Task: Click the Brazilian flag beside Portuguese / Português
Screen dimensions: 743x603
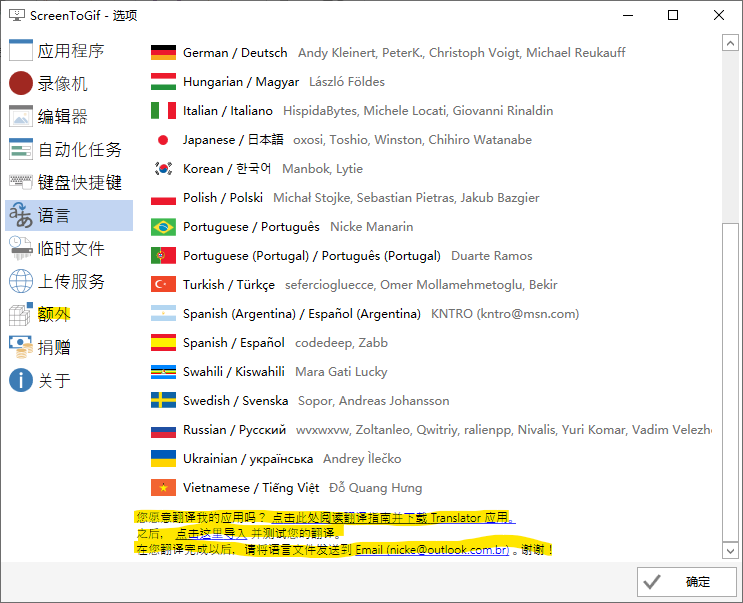Action: click(163, 226)
